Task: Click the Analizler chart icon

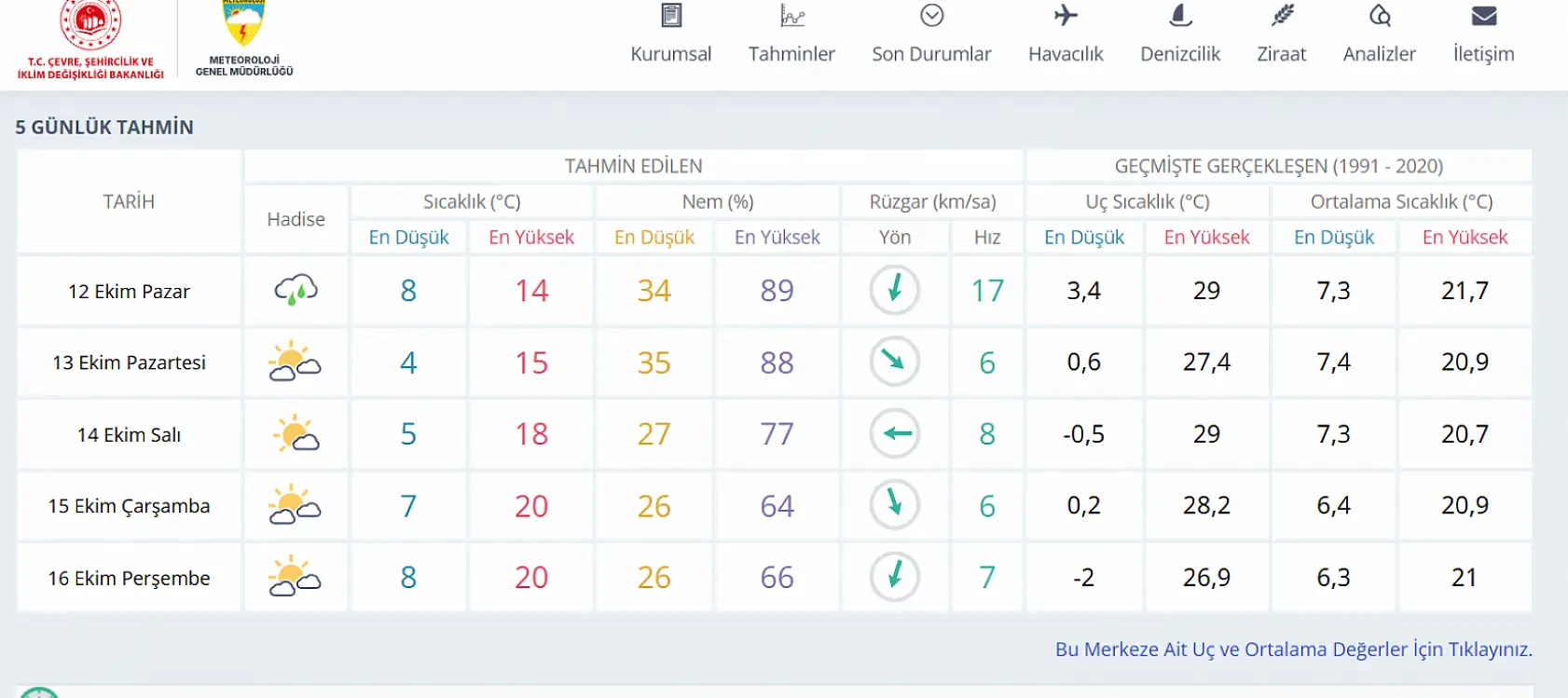Action: pos(1380,16)
